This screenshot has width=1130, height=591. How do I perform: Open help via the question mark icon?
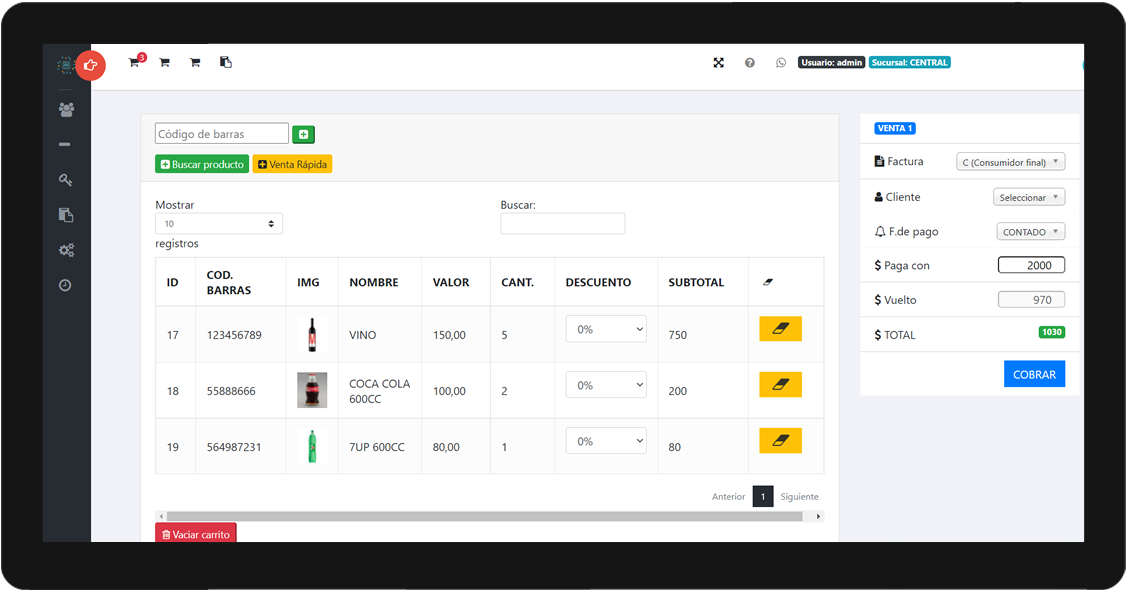pos(749,63)
